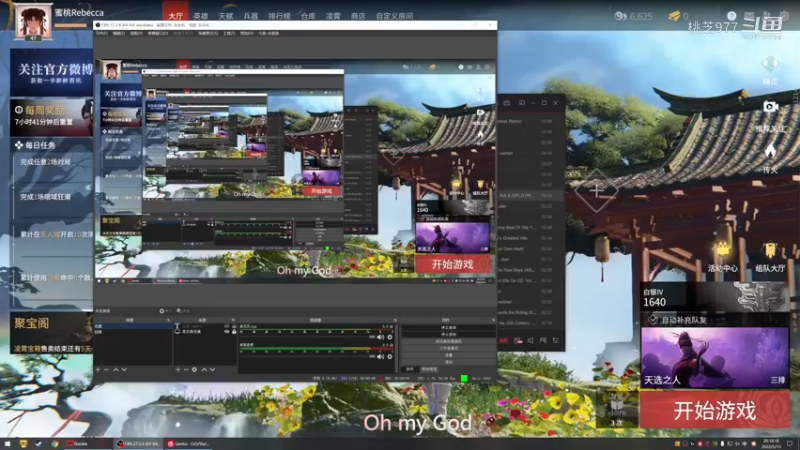Mute the 桌面音频 channel speaker icon
This screenshot has width=800, height=450.
[x=380, y=357]
